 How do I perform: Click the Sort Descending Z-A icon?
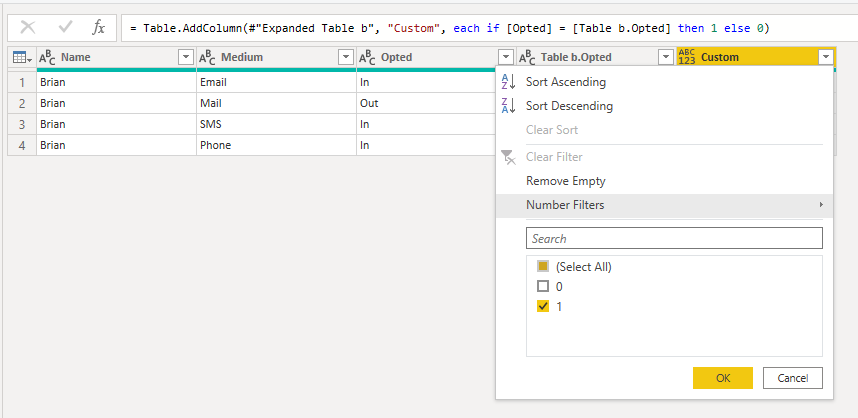tap(508, 106)
